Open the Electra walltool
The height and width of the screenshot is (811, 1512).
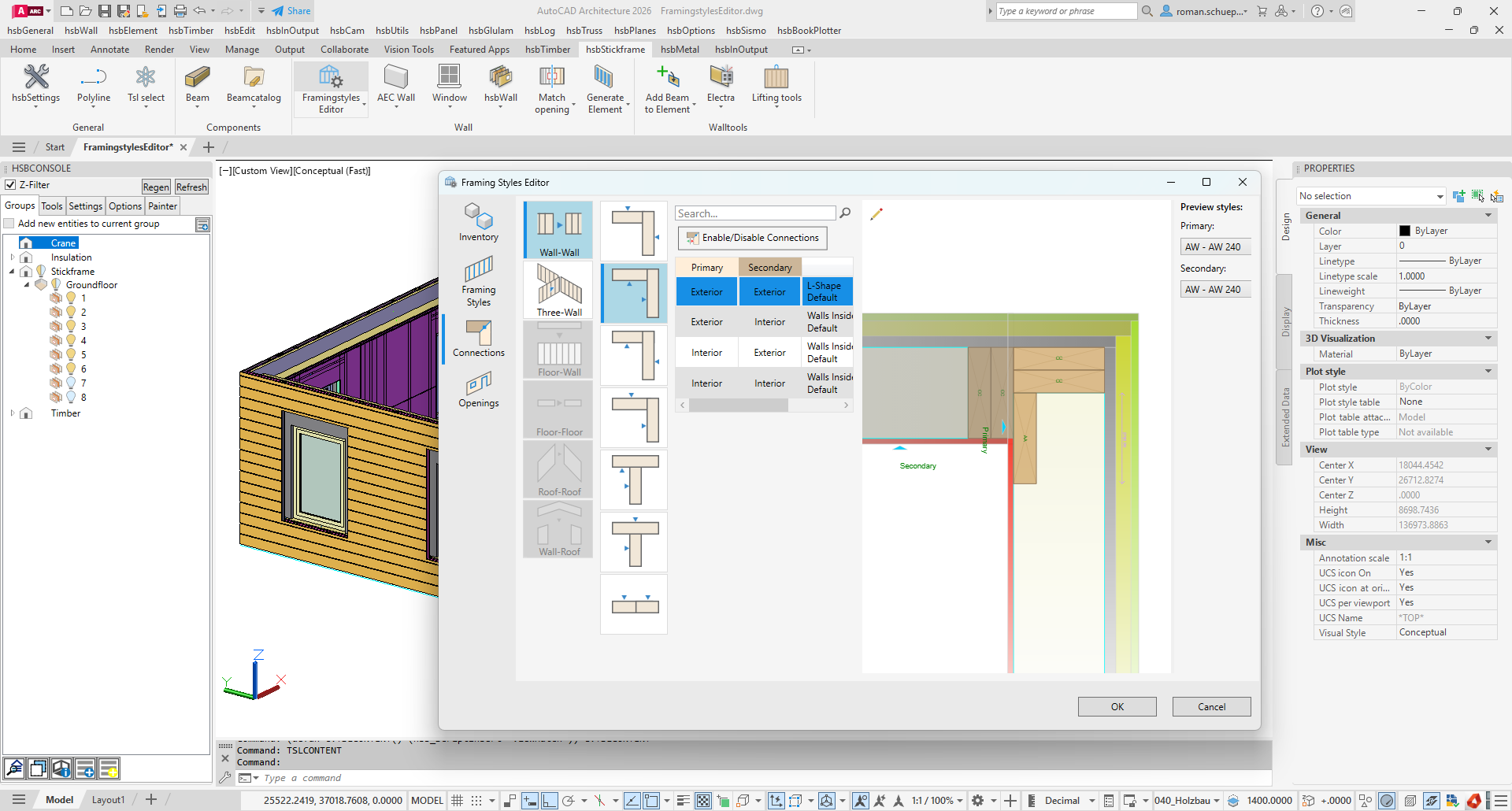point(721,85)
